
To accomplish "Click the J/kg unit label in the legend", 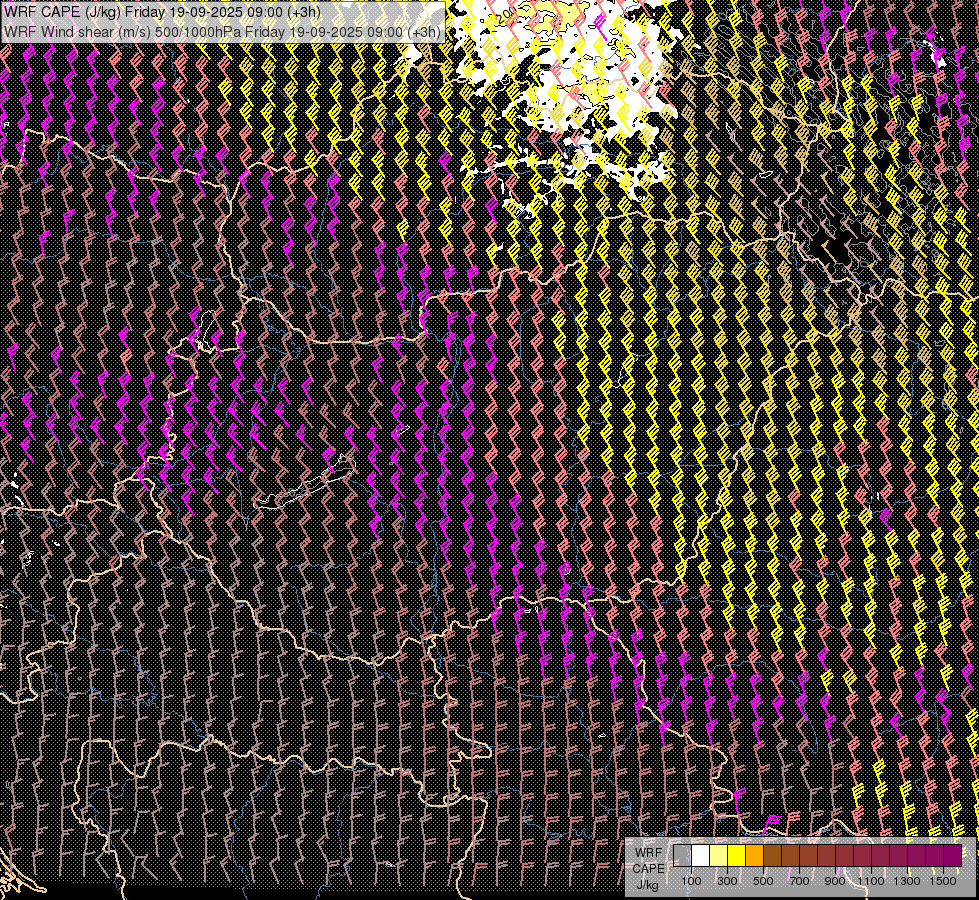I will point(647,884).
